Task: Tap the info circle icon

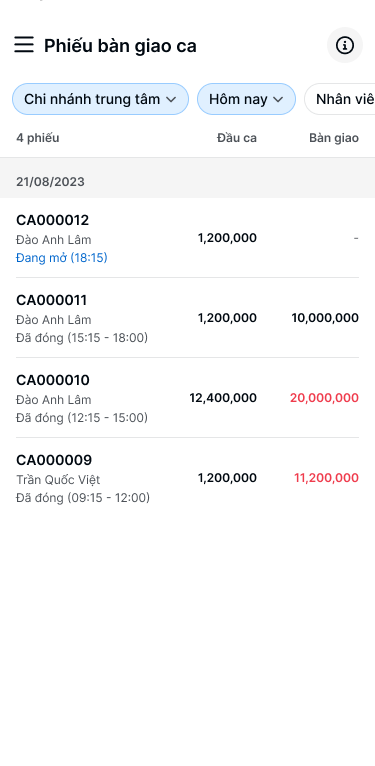Action: point(345,45)
